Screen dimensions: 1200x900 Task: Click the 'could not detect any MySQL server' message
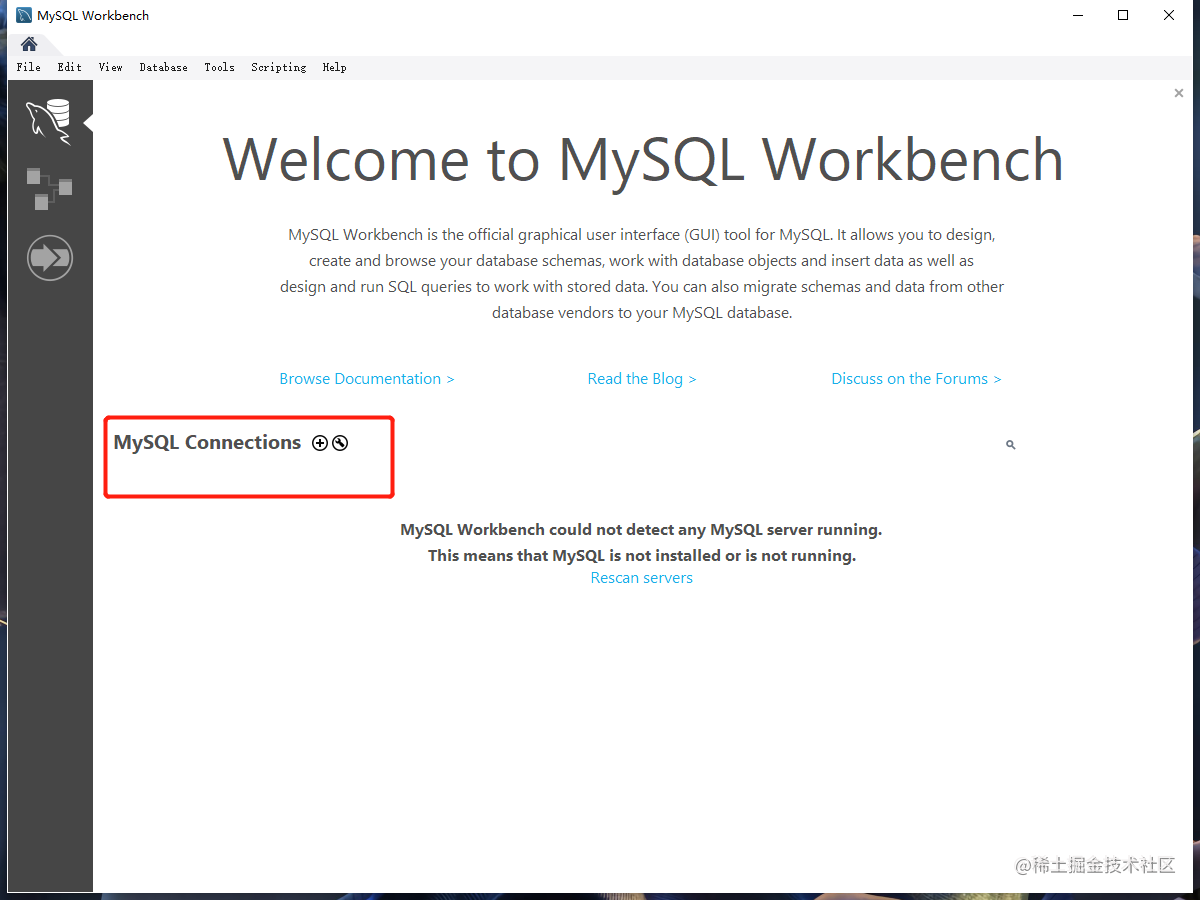click(641, 530)
